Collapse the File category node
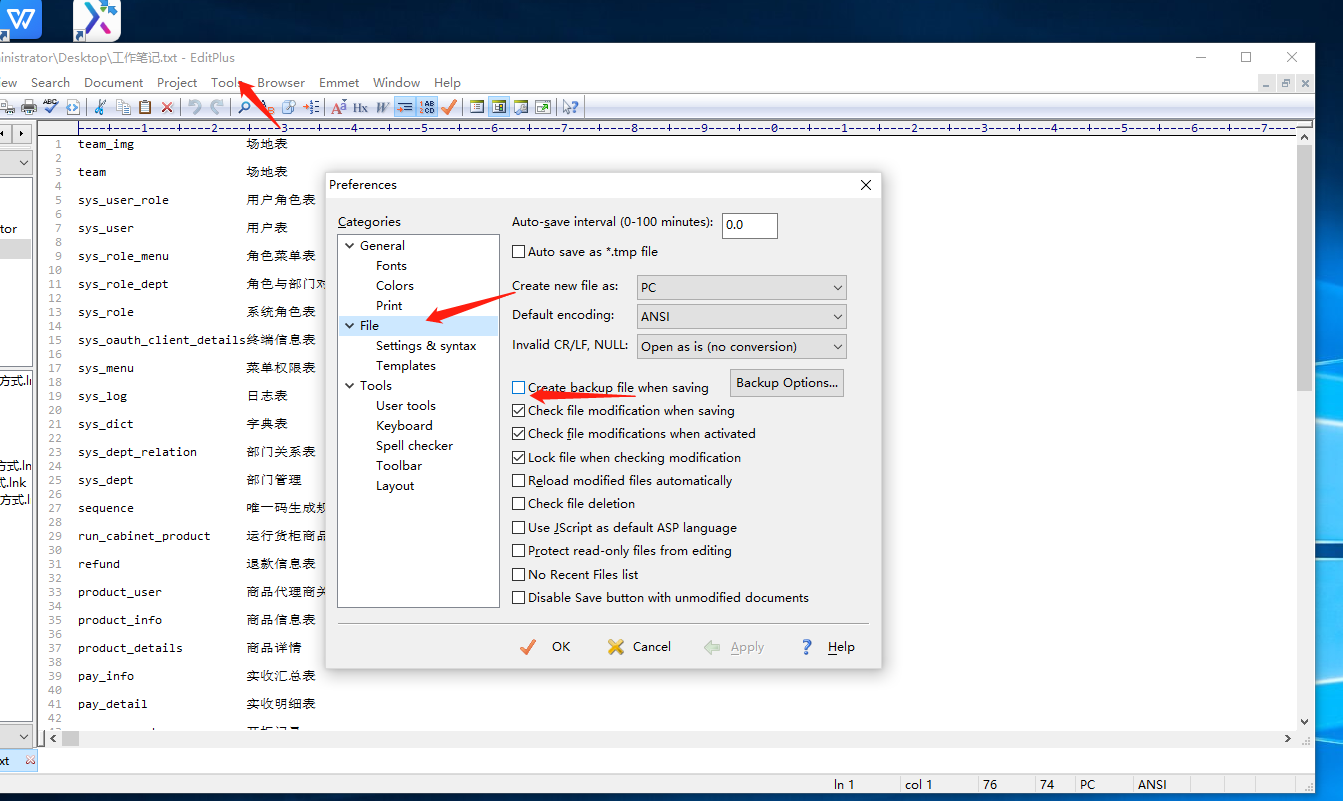 (349, 325)
